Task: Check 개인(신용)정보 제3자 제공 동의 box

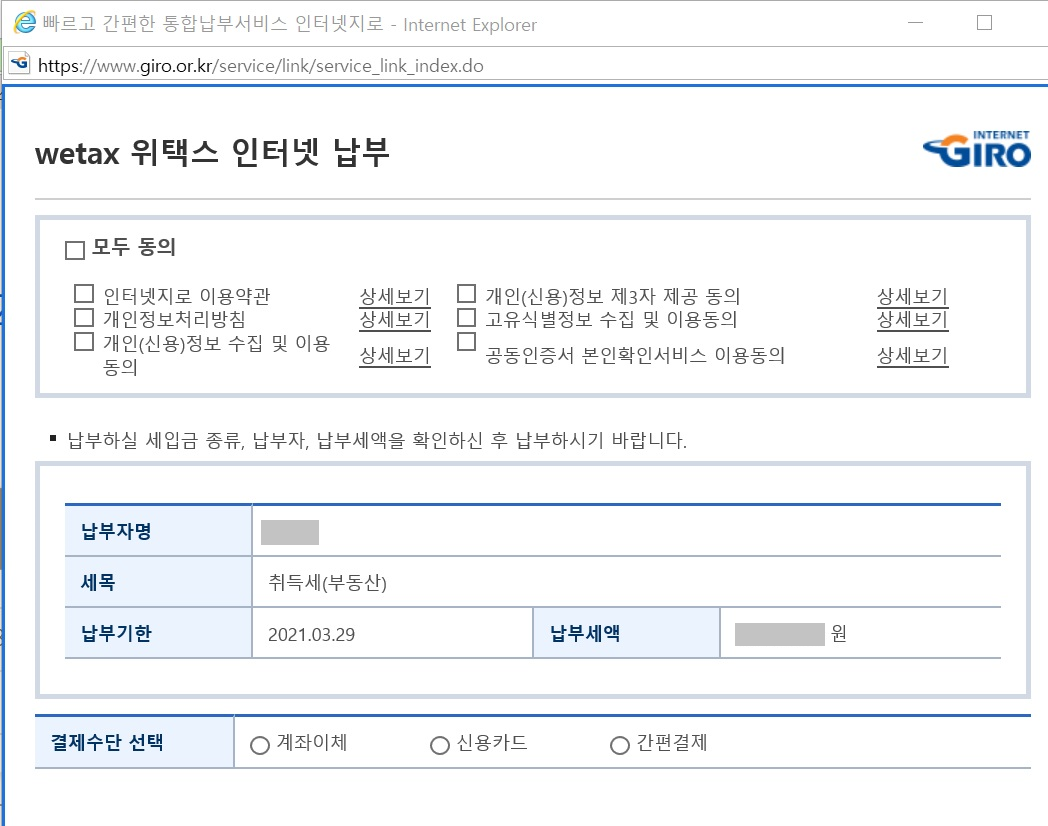Action: click(x=466, y=293)
